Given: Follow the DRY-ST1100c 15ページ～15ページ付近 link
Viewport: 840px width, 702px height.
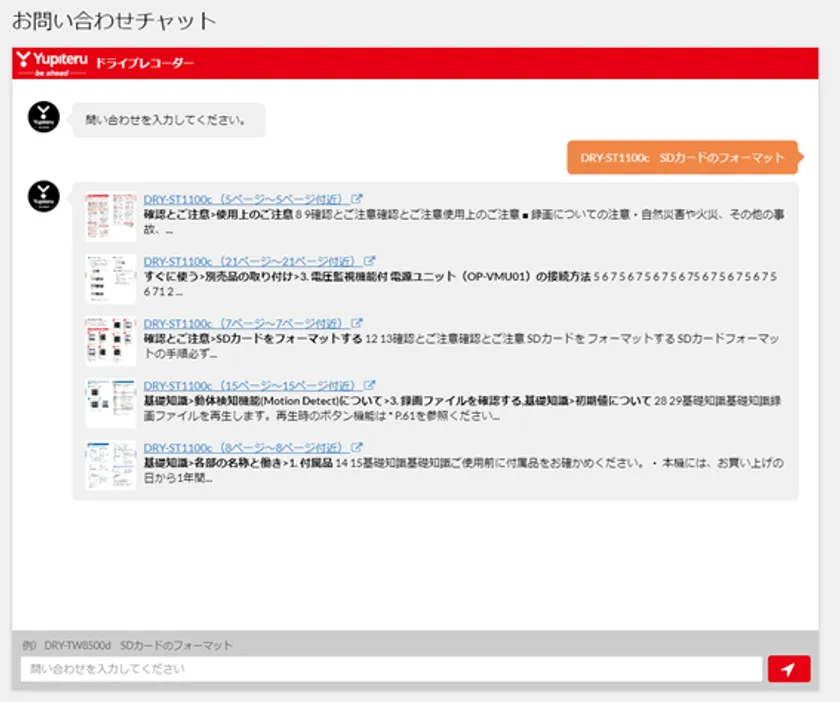Looking at the screenshot, I should [252, 385].
